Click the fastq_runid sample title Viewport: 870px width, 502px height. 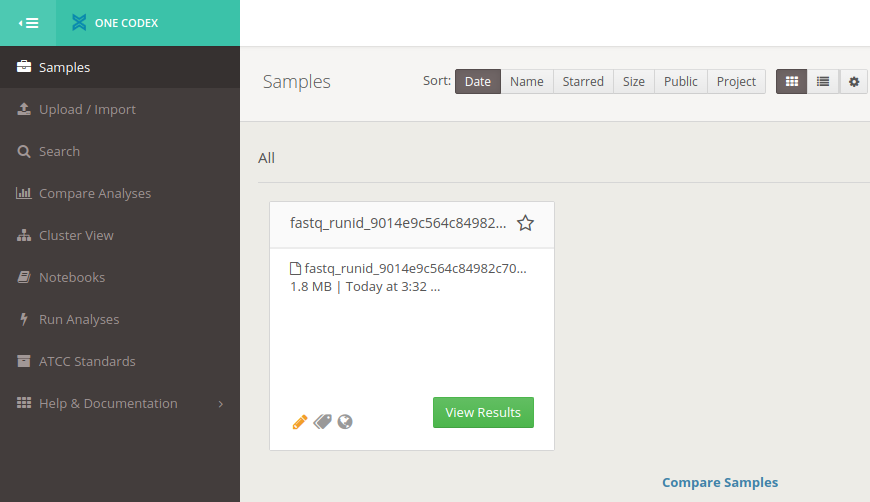coord(398,223)
